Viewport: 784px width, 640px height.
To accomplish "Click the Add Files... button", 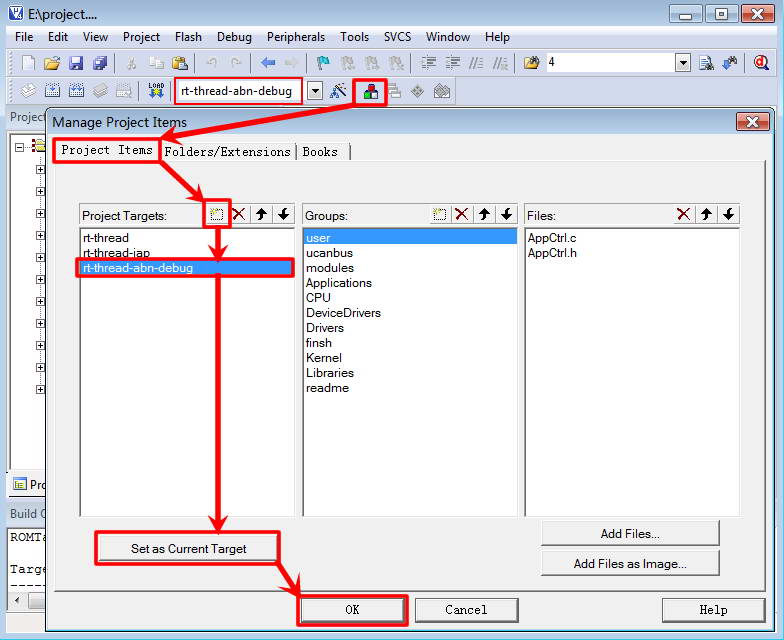I will click(630, 534).
